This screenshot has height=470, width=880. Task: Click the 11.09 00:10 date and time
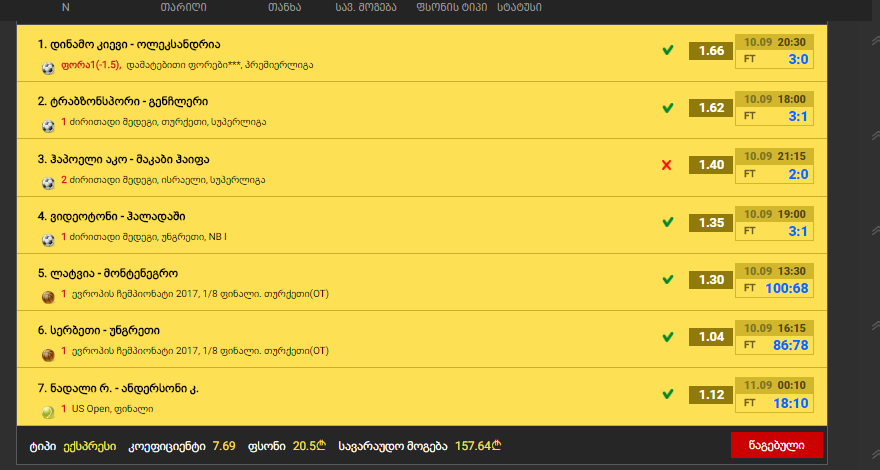[x=774, y=385]
